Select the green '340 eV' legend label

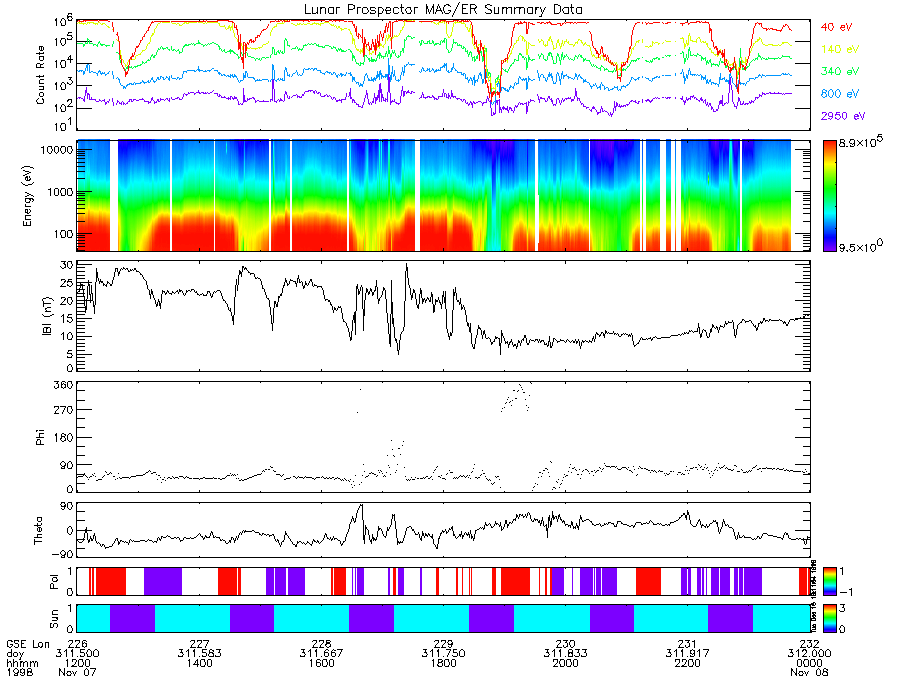tap(840, 71)
